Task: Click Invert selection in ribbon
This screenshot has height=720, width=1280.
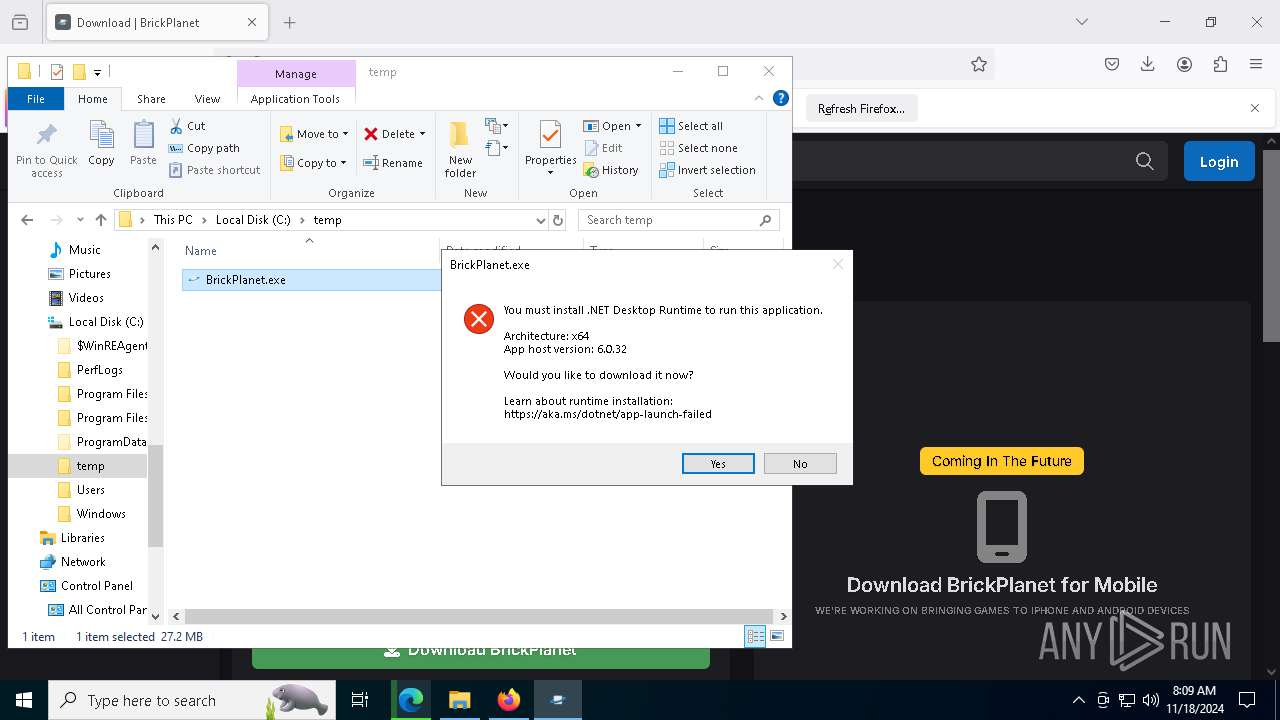Action: [707, 170]
